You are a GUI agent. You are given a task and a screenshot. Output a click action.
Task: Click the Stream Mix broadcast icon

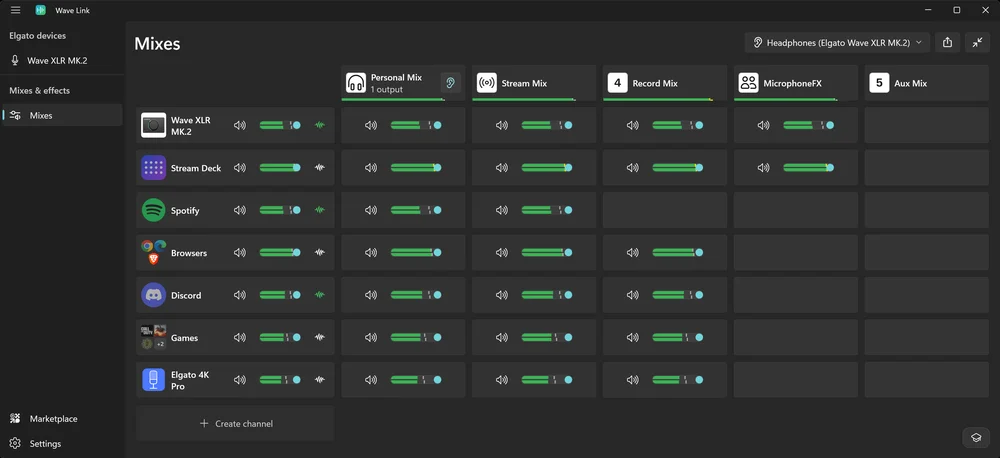pos(487,83)
